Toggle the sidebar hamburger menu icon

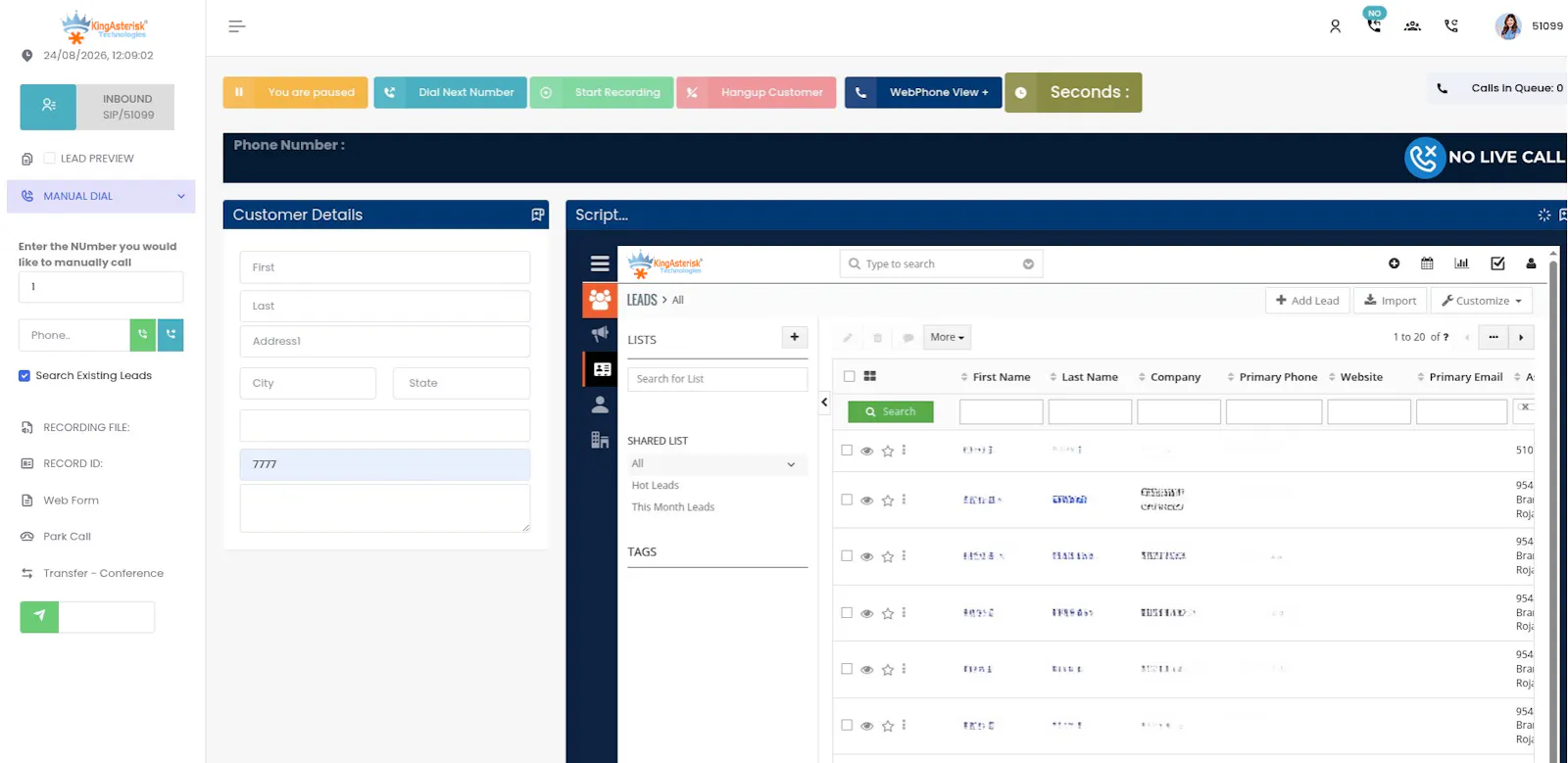236,26
